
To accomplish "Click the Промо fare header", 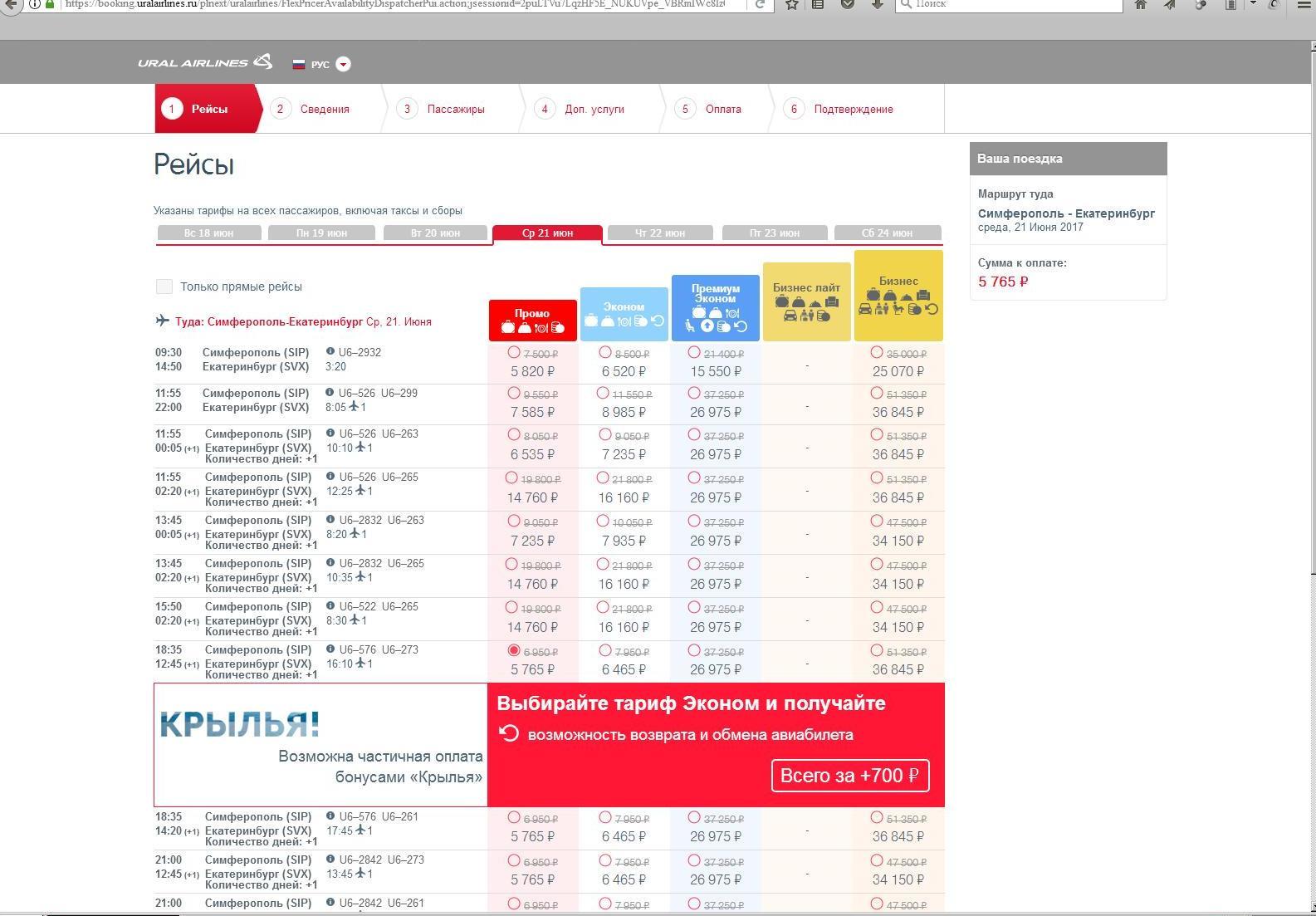I will click(532, 321).
